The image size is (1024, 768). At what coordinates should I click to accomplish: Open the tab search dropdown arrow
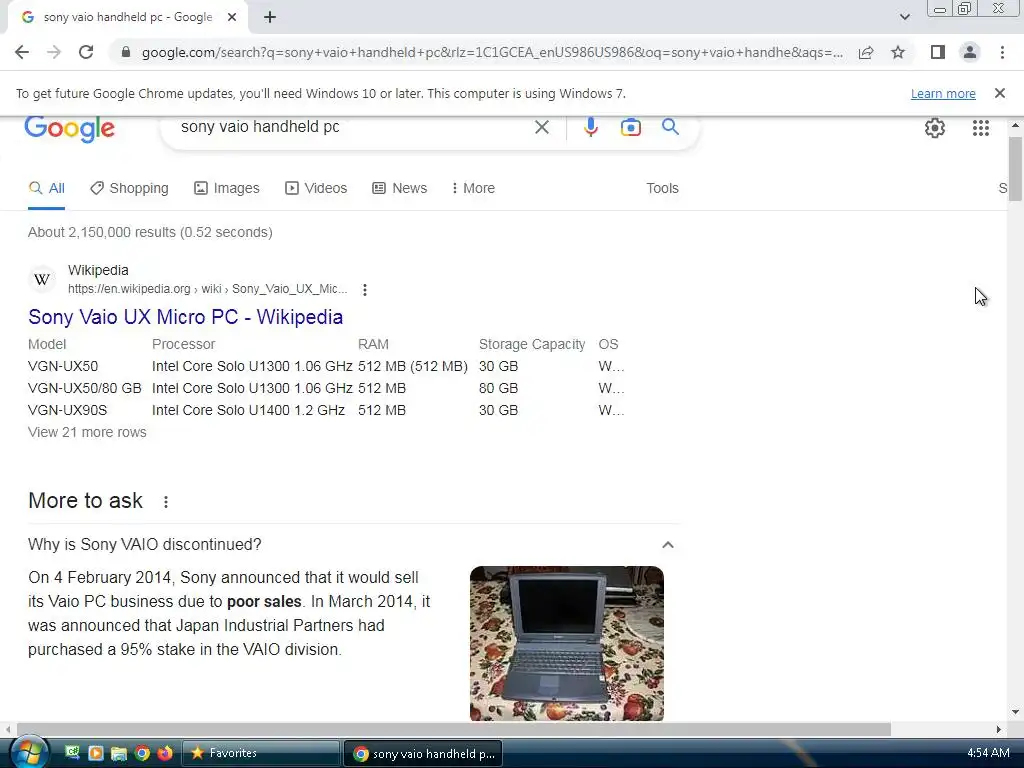tap(904, 18)
